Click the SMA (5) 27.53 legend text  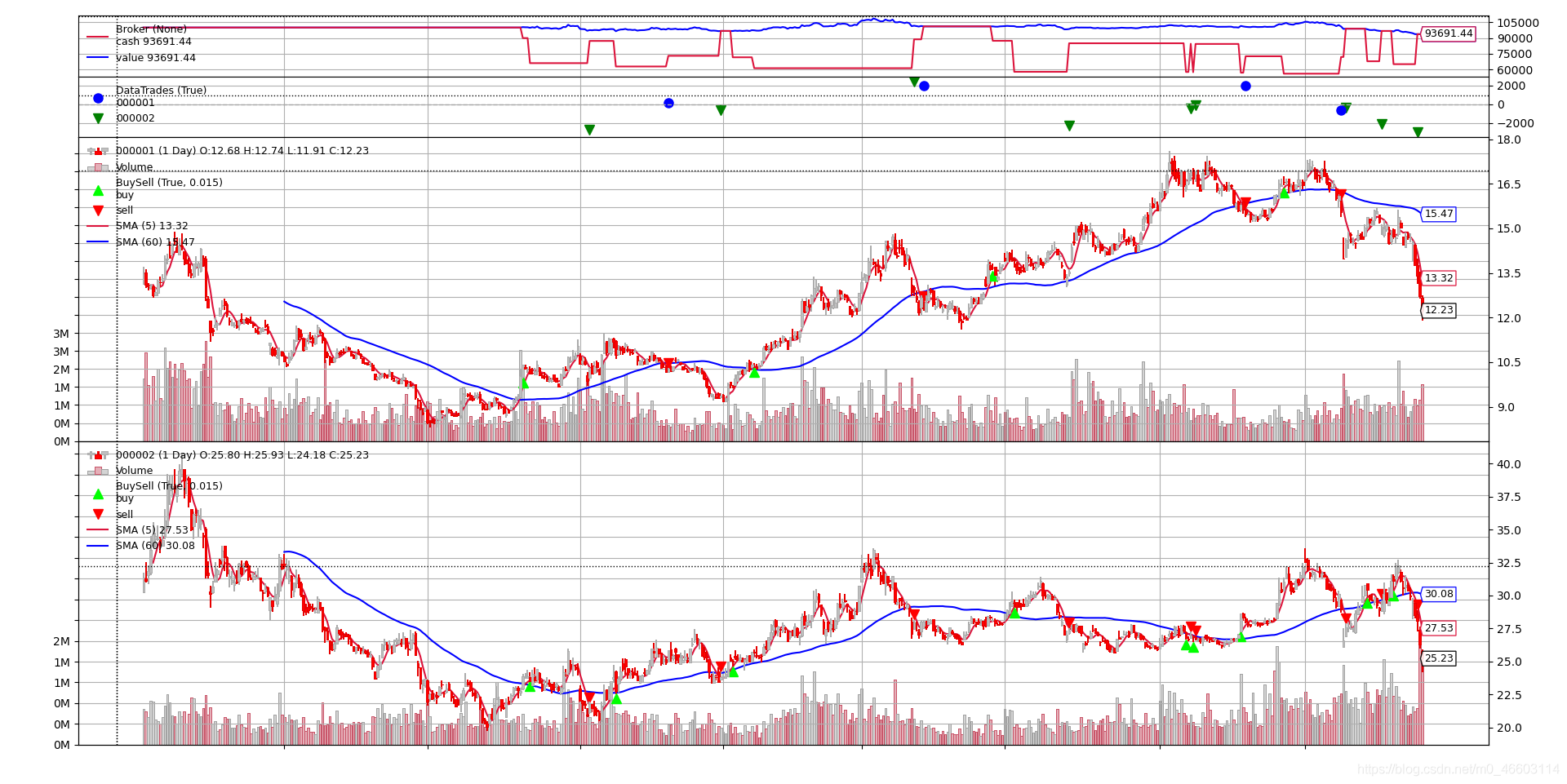(x=152, y=530)
